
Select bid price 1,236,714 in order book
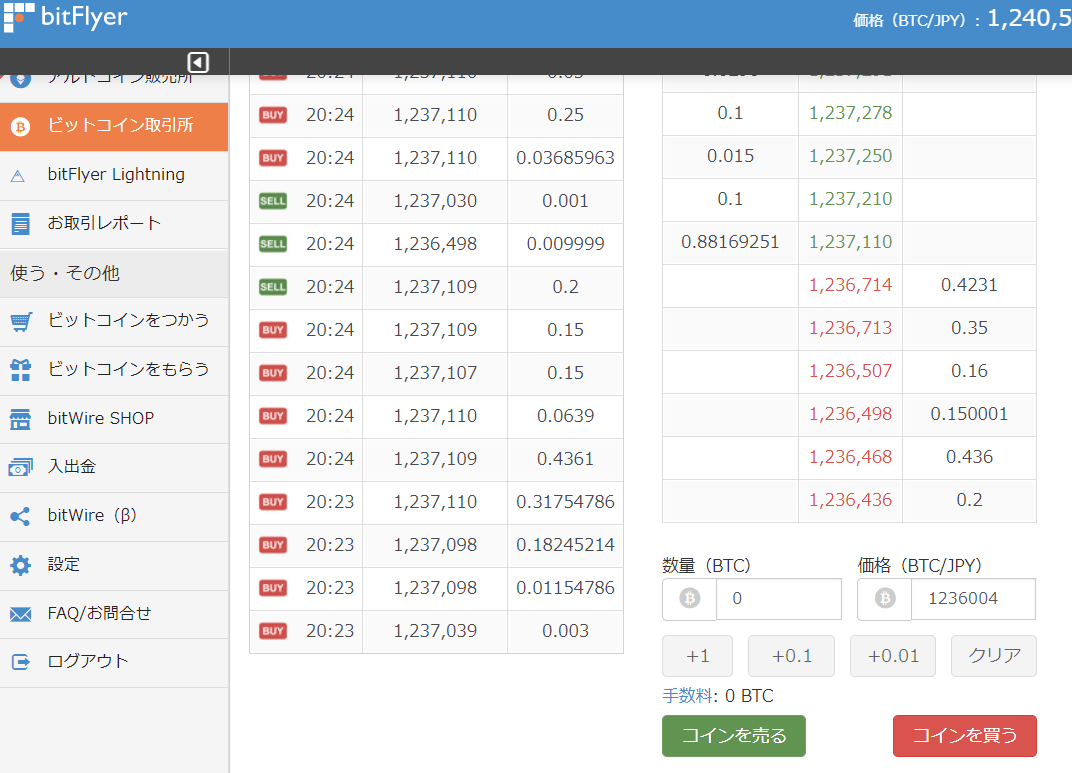(x=850, y=286)
